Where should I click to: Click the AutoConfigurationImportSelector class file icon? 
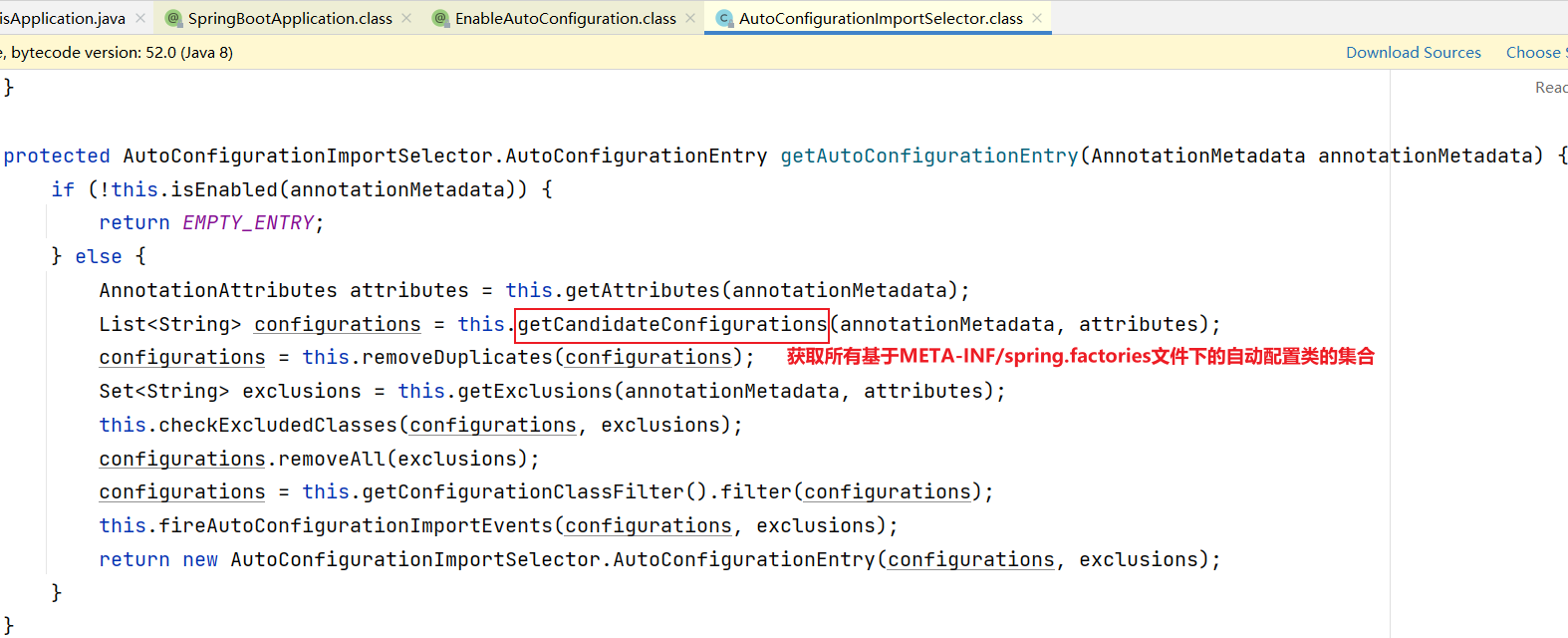[x=724, y=18]
